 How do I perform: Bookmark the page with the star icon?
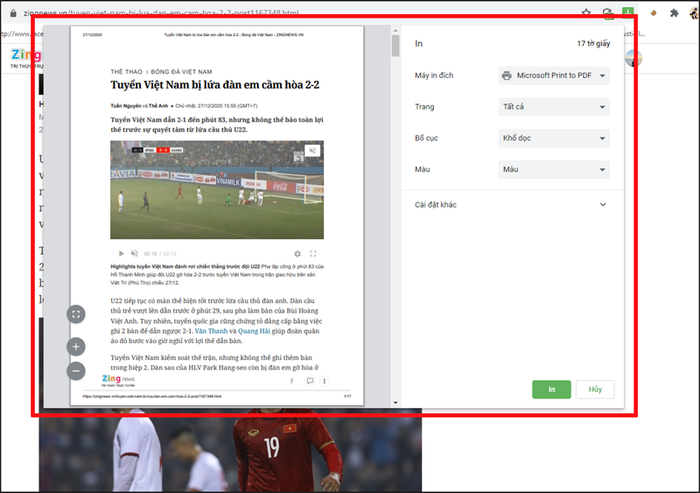[x=586, y=13]
